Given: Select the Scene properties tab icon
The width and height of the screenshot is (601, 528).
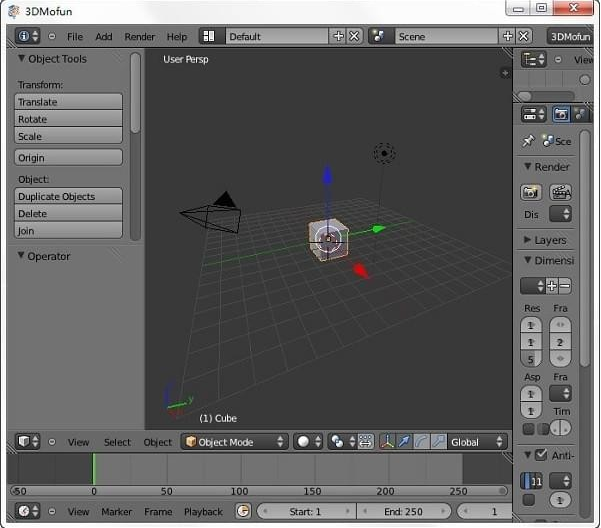Looking at the screenshot, I should coord(580,114).
